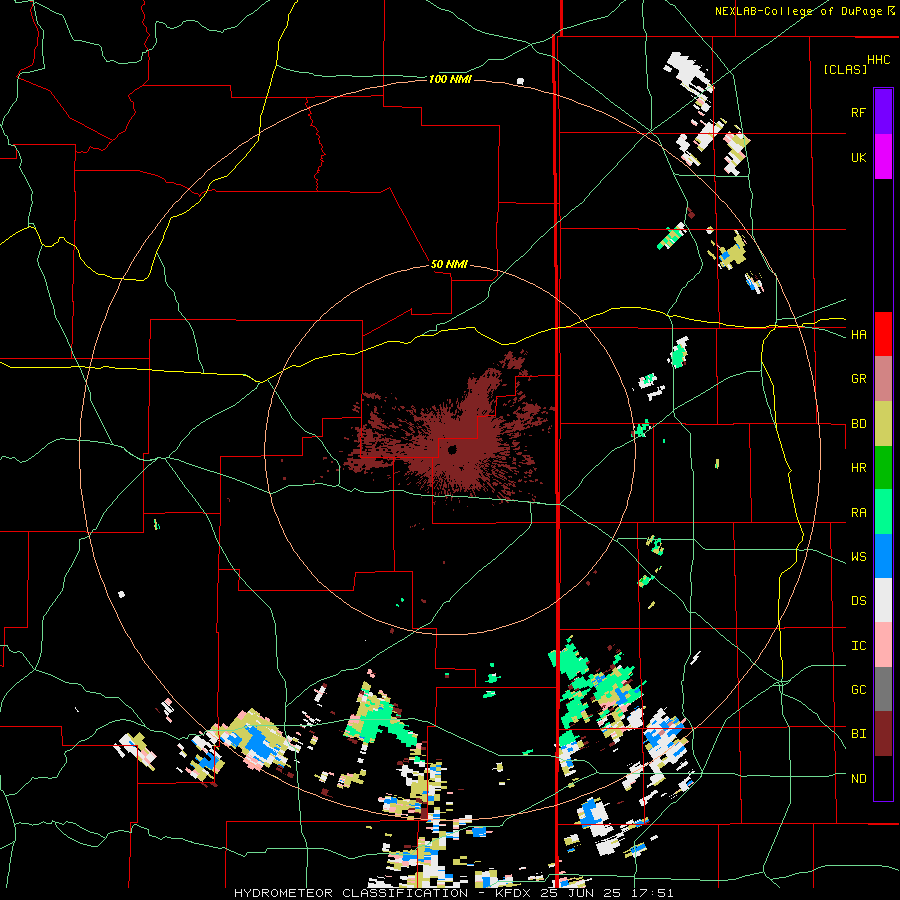
Task: Click the DS white legend swatch
Action: click(883, 600)
